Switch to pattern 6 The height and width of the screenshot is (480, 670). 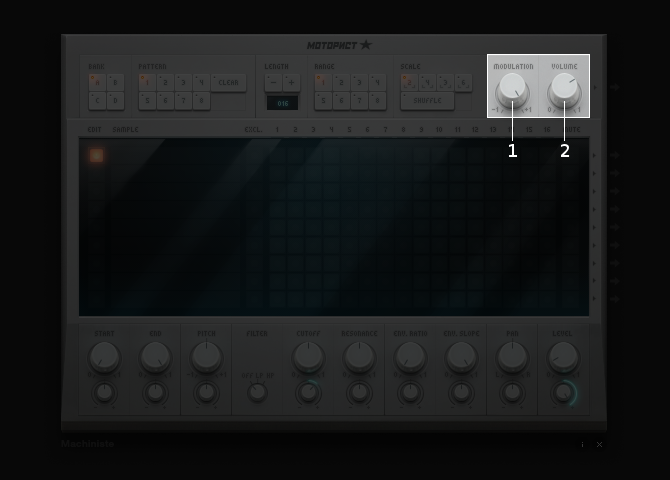[165, 101]
